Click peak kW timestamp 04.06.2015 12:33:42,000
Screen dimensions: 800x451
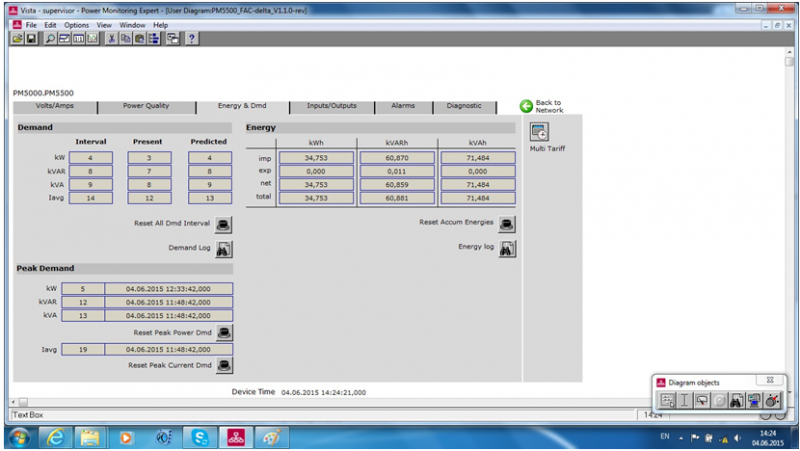pos(168,289)
